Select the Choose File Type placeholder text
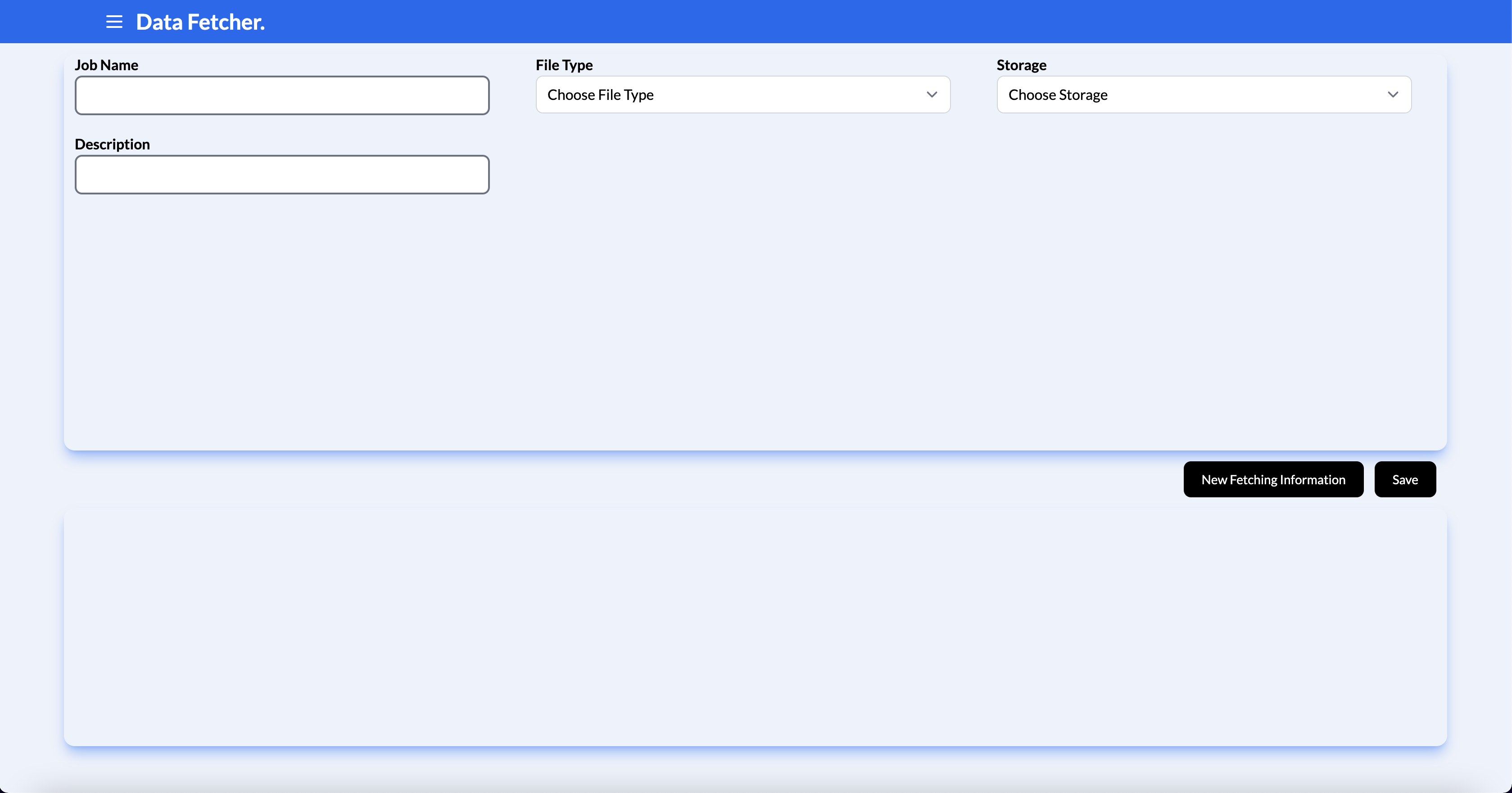 (600, 95)
